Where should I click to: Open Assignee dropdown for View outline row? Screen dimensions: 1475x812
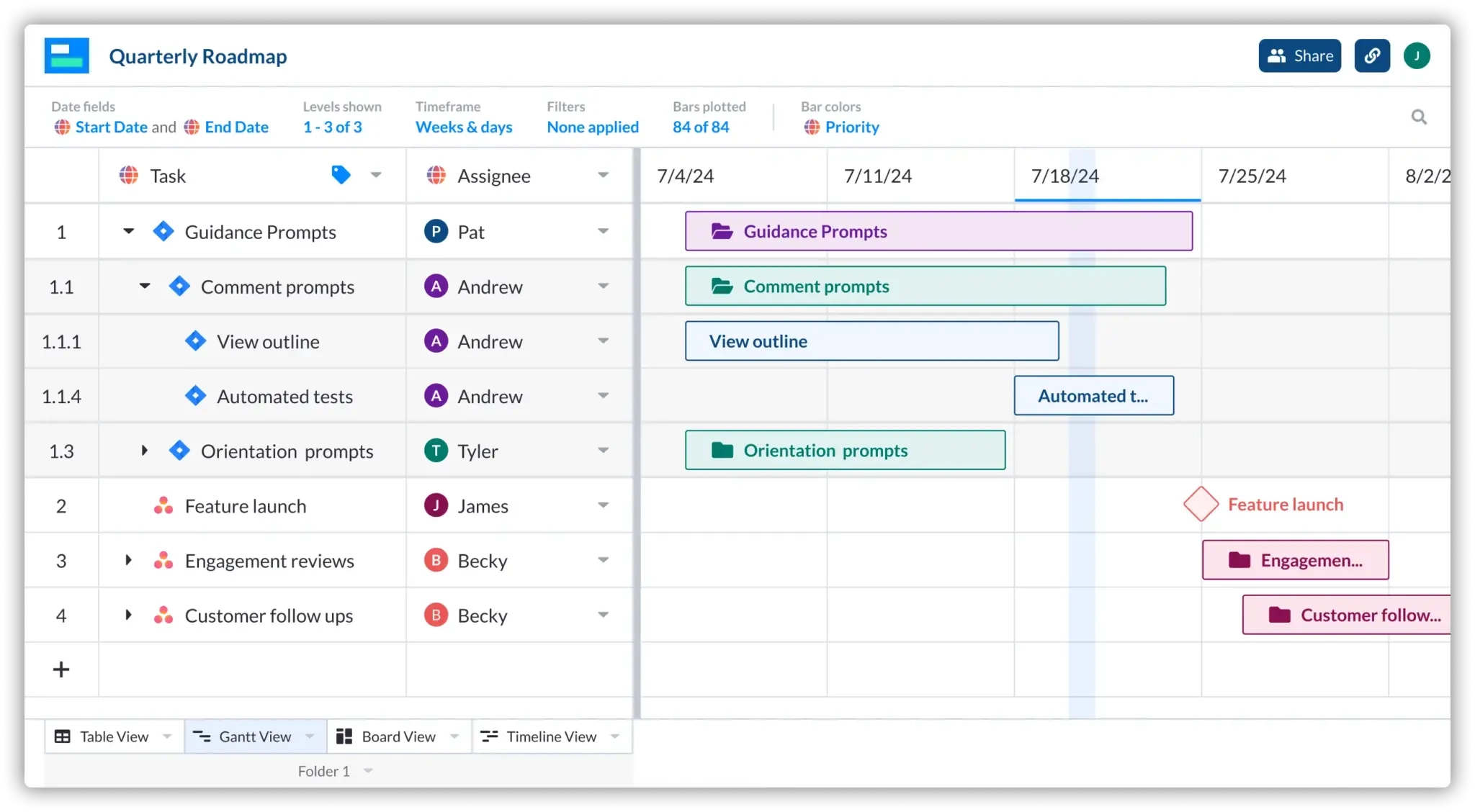click(604, 341)
